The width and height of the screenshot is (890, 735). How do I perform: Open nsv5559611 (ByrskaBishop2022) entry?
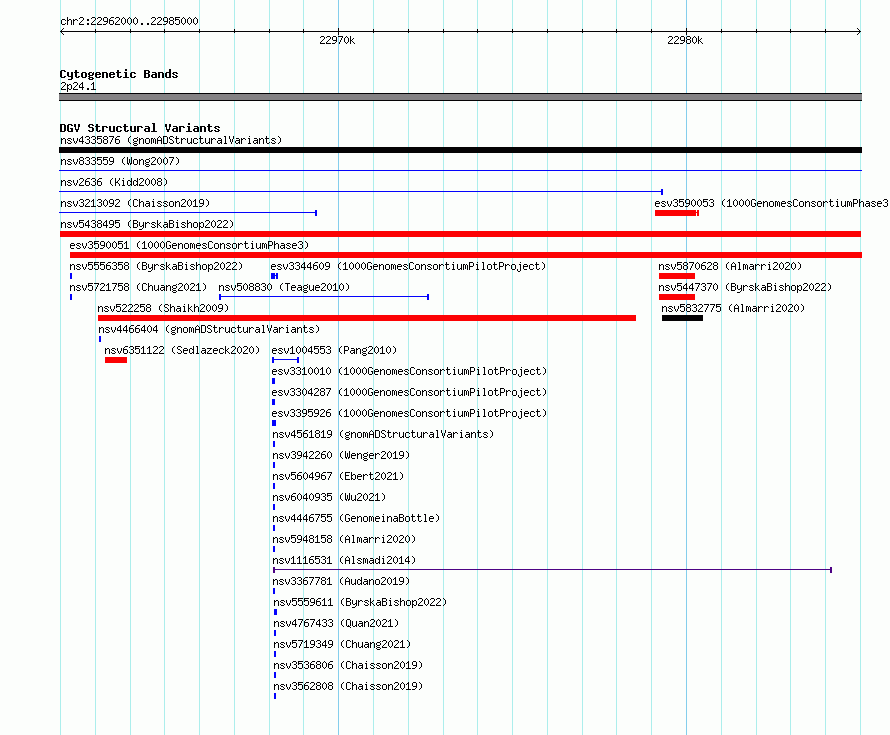click(x=360, y=602)
